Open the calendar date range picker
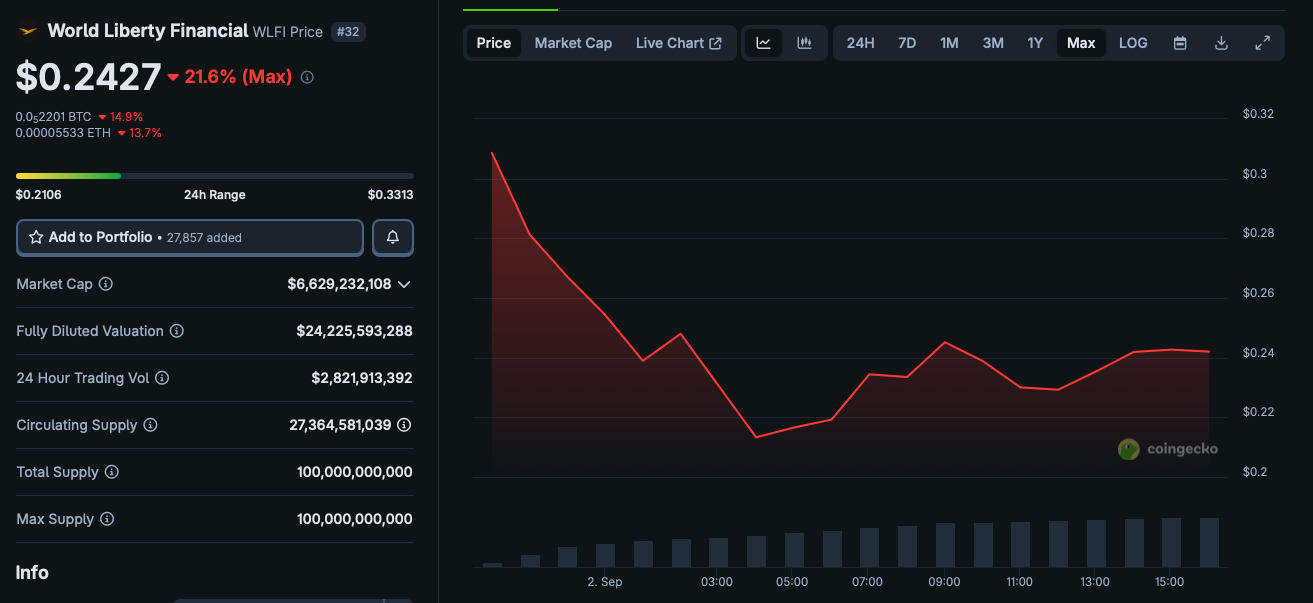Screen dimensions: 1313x603 click(1180, 43)
